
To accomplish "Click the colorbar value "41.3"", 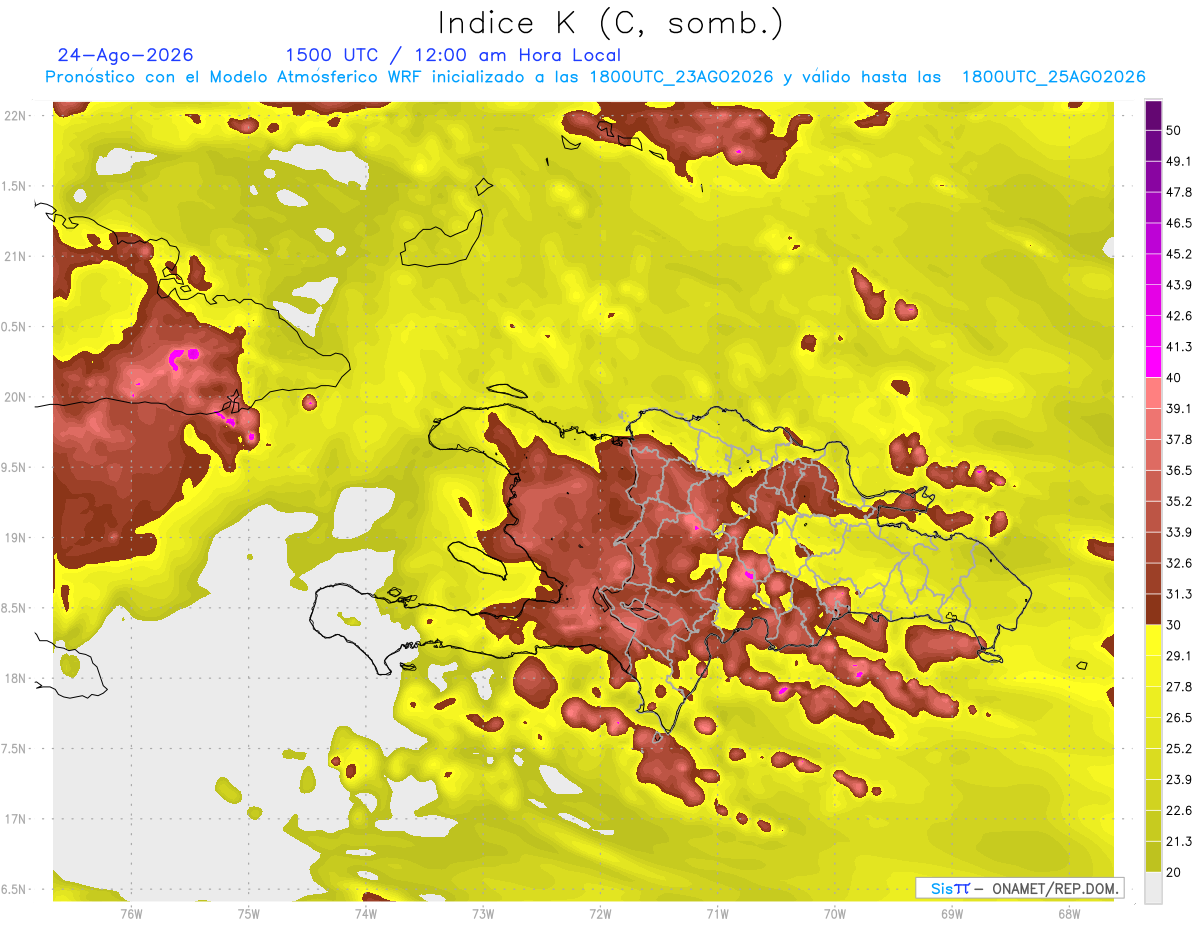I will tap(1179, 347).
